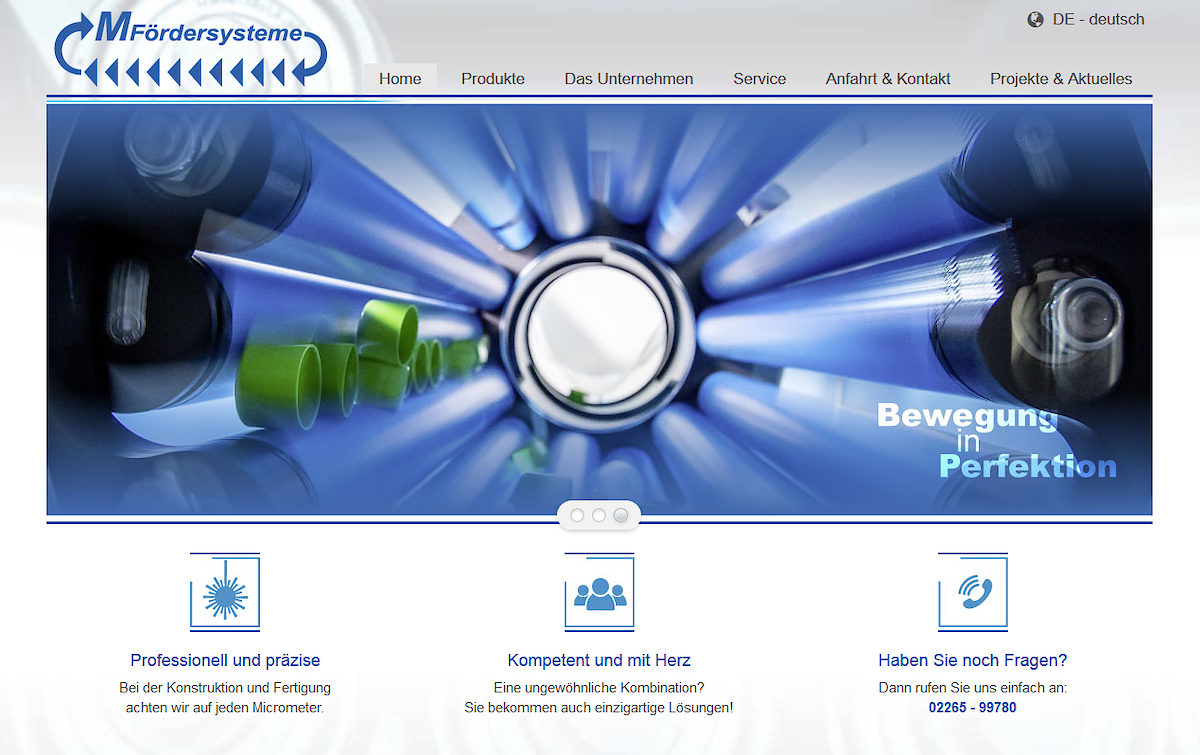The height and width of the screenshot is (755, 1200).
Task: Click text 'achten wir auf jeden Micrometer.'
Action: click(x=225, y=708)
